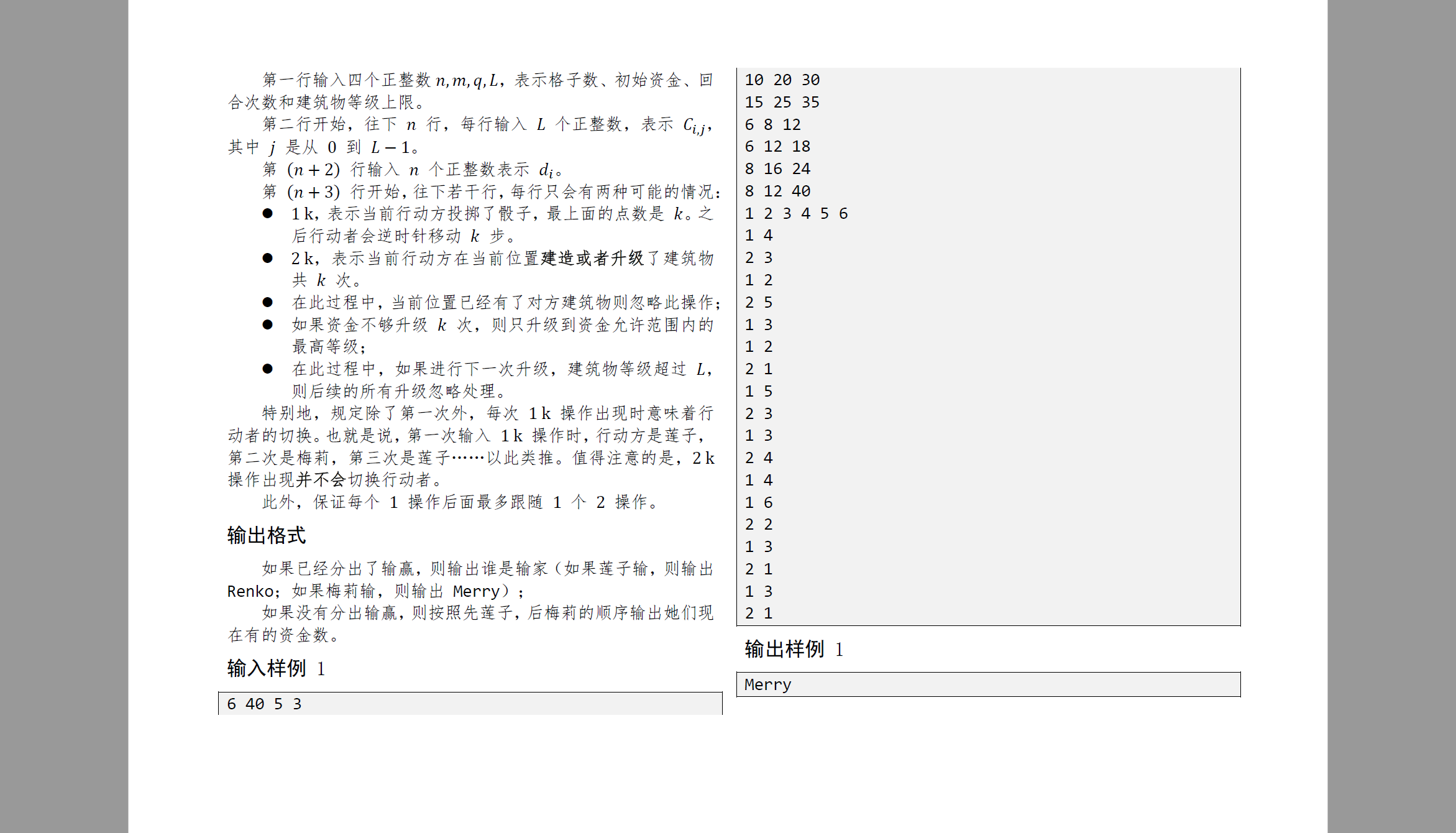This screenshot has width=1456, height=833.
Task: Click the input sample line '6 40 5 3'
Action: point(264,704)
